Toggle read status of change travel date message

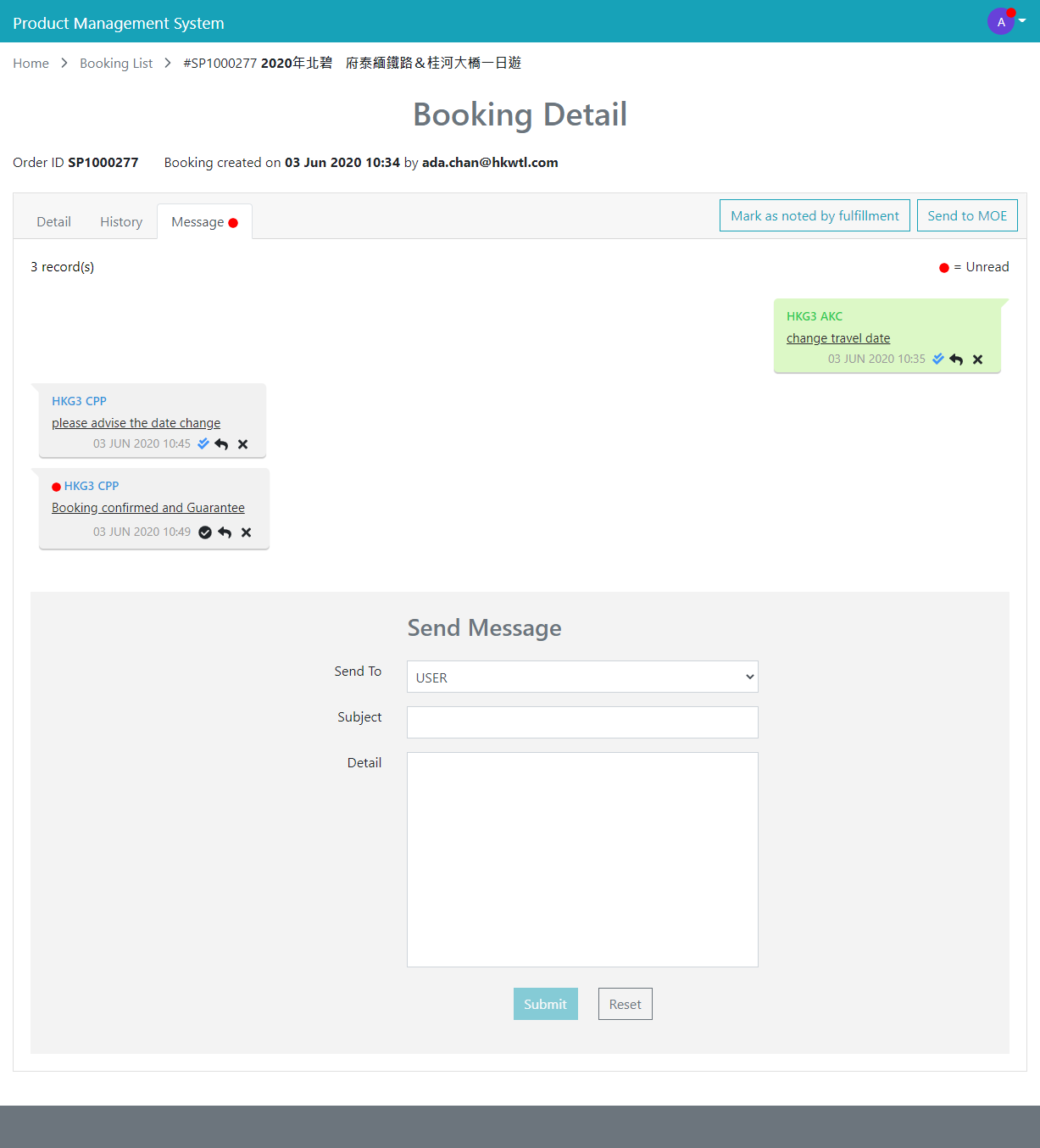[937, 359]
